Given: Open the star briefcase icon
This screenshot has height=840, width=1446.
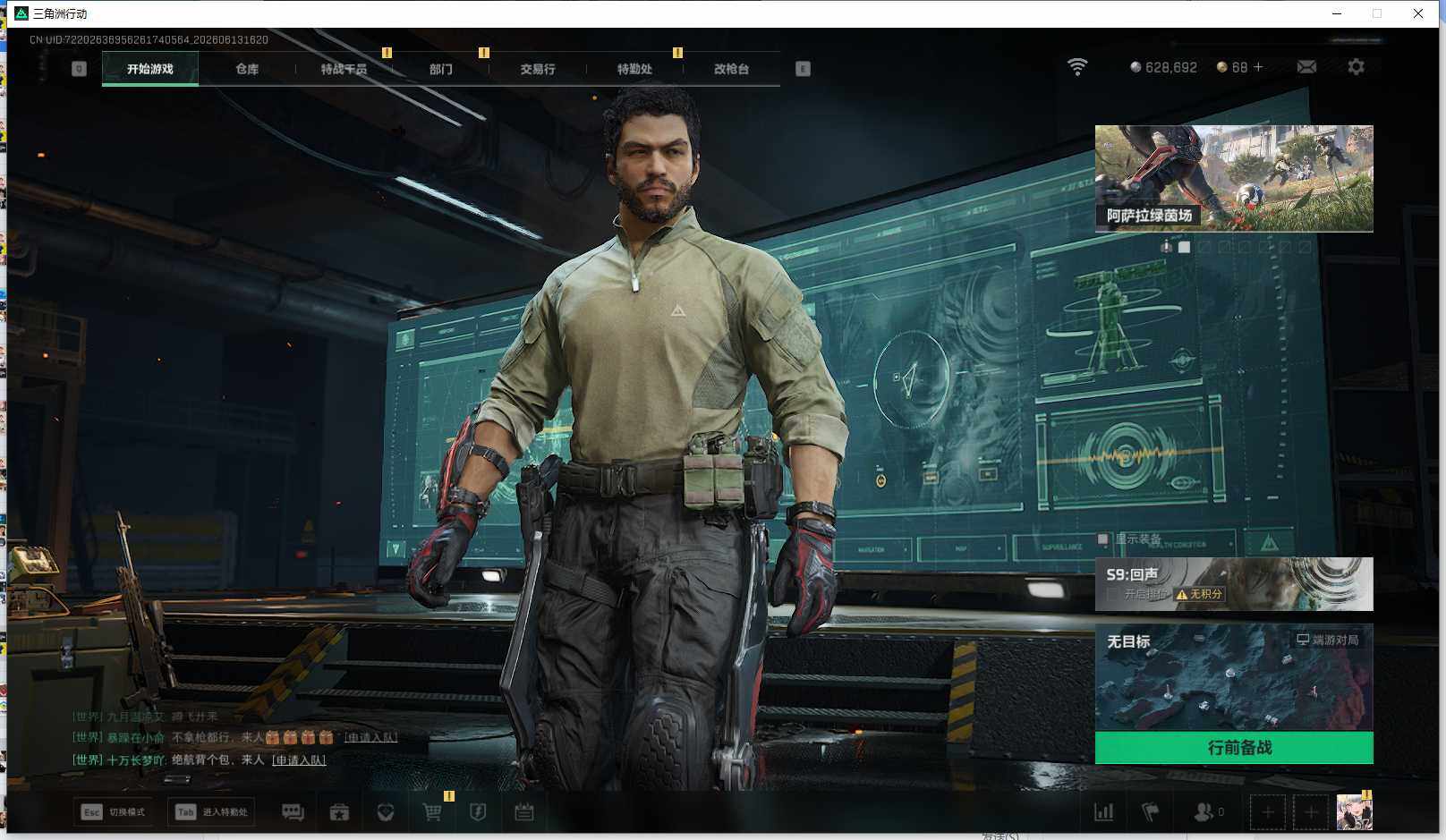Looking at the screenshot, I should 339,812.
